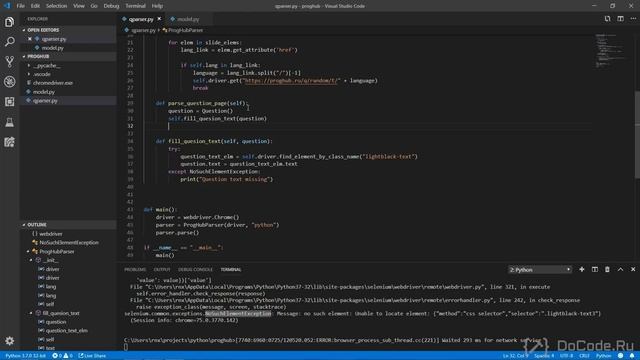Click the ProgHubParser breadcrumb
The height and width of the screenshot is (360, 640).
(185, 30)
